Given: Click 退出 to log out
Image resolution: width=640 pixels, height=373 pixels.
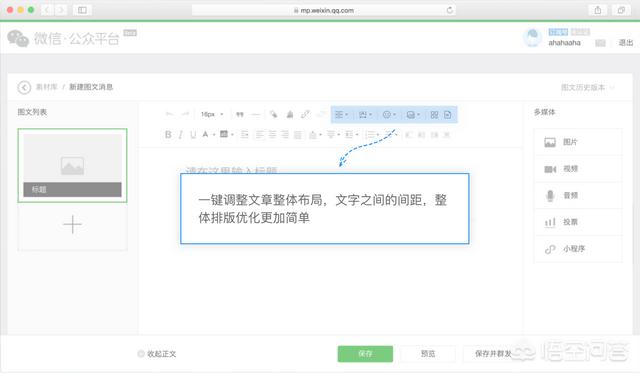Looking at the screenshot, I should pos(626,42).
